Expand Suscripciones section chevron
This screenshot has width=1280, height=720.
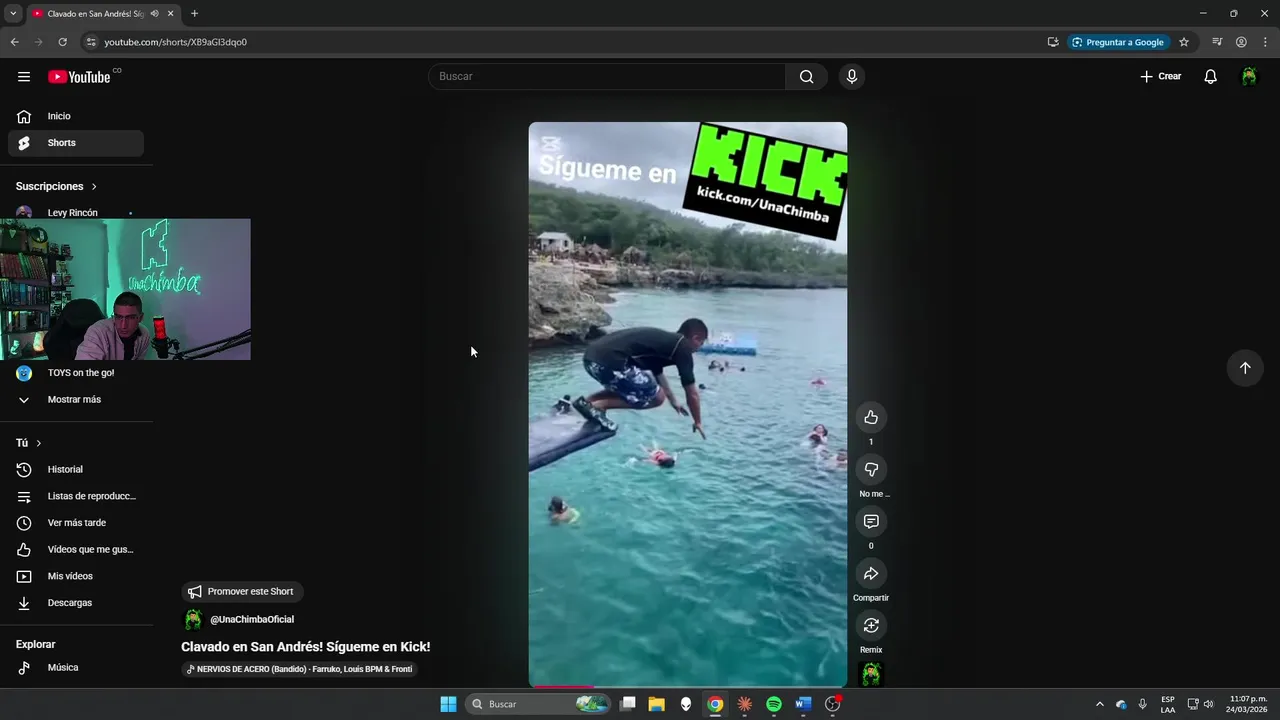point(95,186)
